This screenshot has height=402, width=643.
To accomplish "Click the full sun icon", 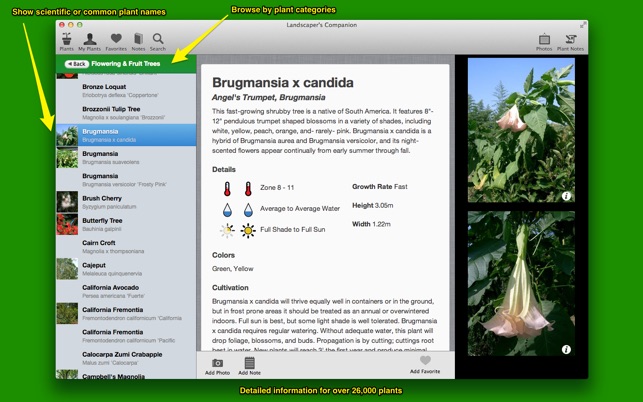I will point(248,231).
